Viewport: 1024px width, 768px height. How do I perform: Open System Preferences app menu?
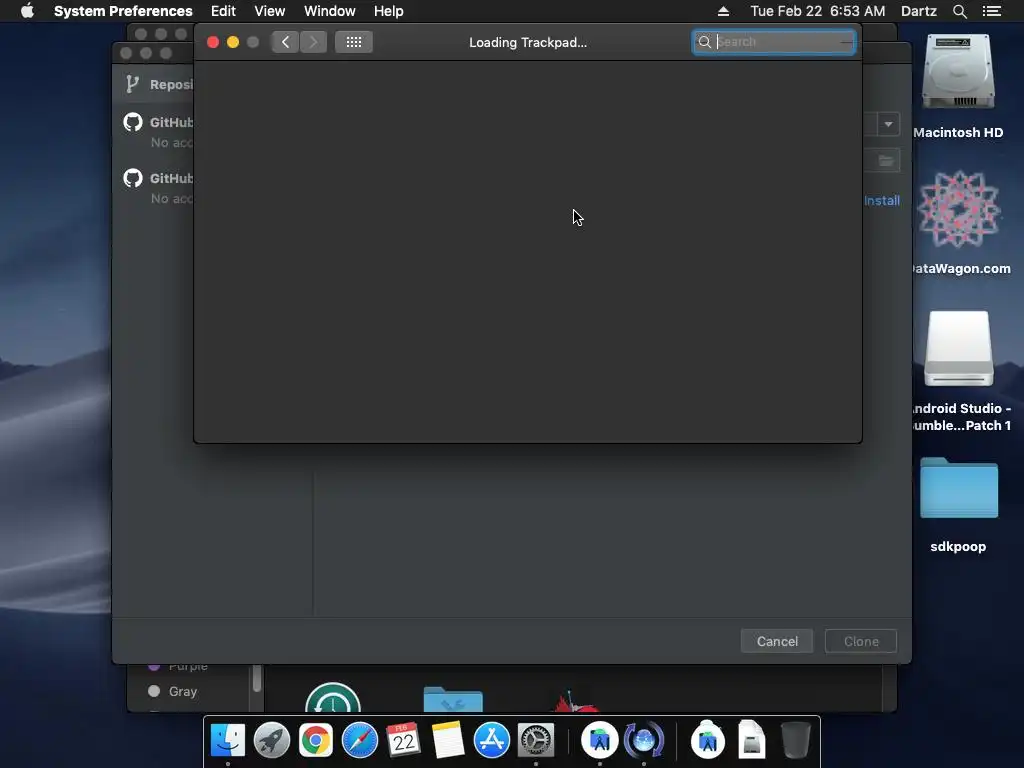pos(123,11)
